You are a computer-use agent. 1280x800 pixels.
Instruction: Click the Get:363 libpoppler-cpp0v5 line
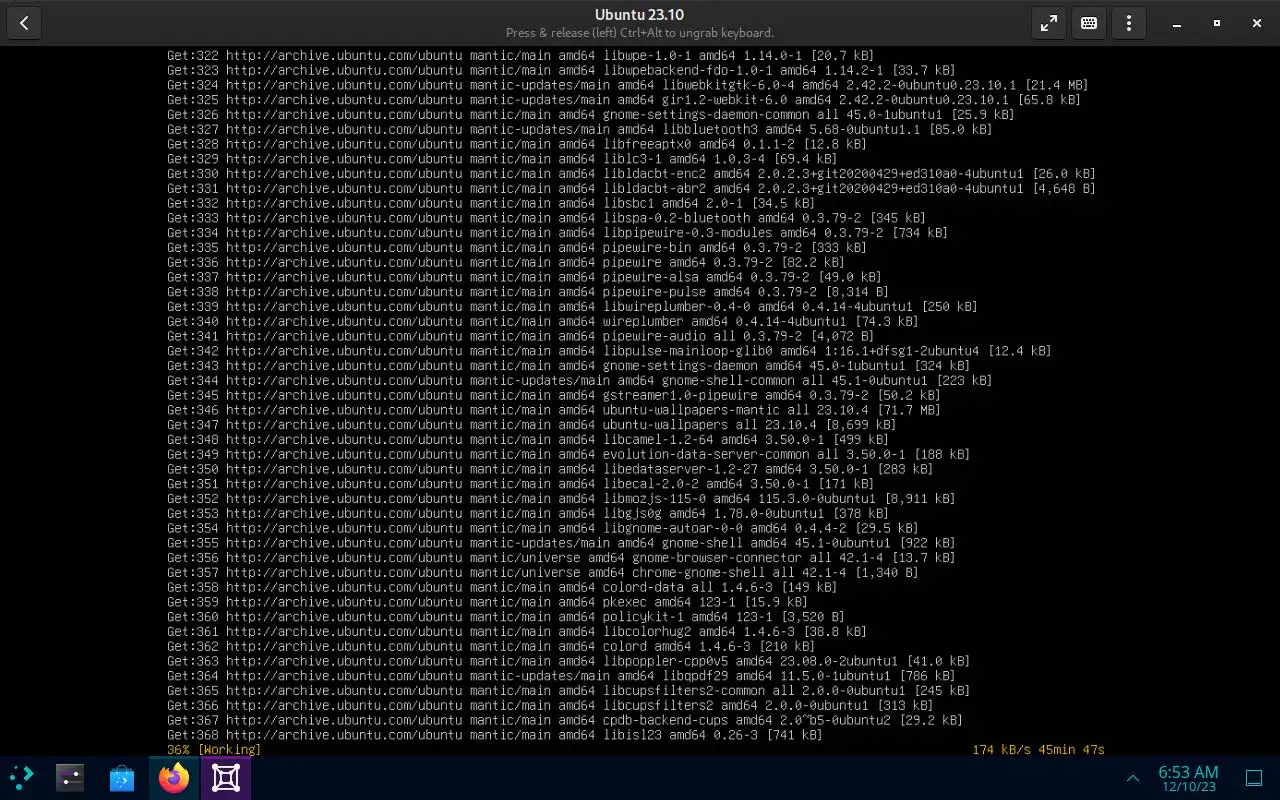coord(568,661)
